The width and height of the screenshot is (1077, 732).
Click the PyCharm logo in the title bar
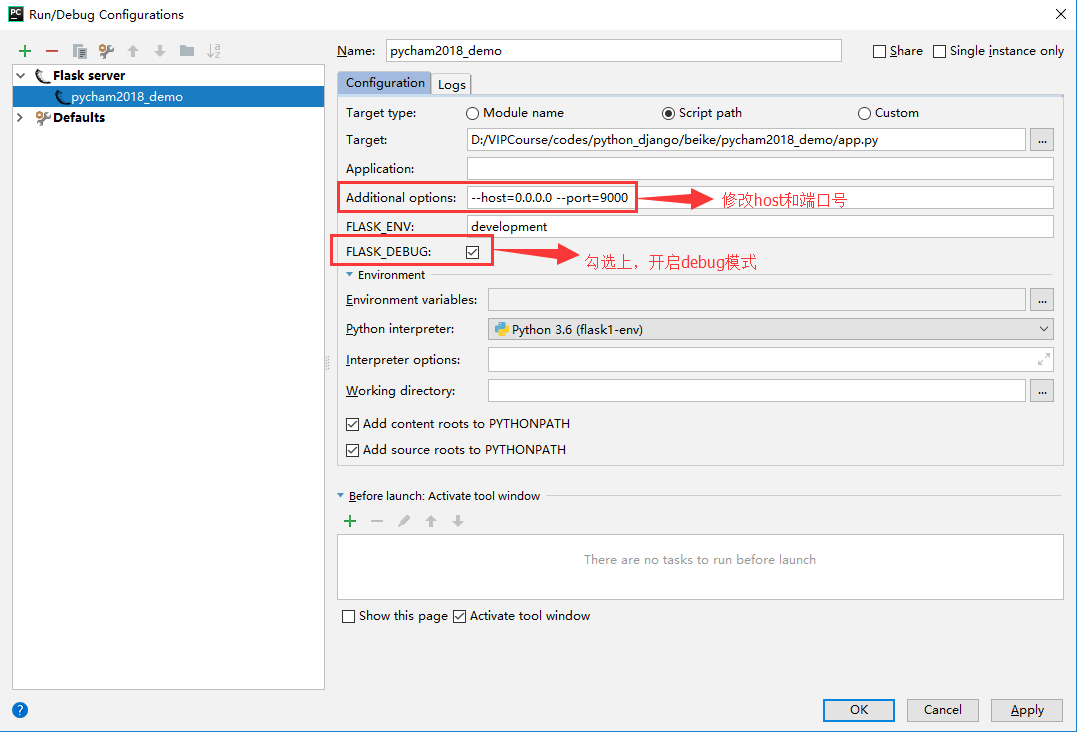(x=15, y=14)
